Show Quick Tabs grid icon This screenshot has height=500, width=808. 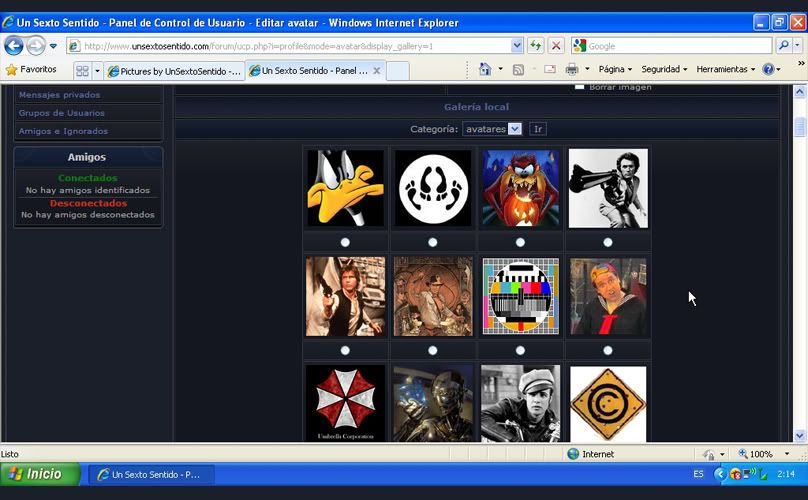(82, 71)
